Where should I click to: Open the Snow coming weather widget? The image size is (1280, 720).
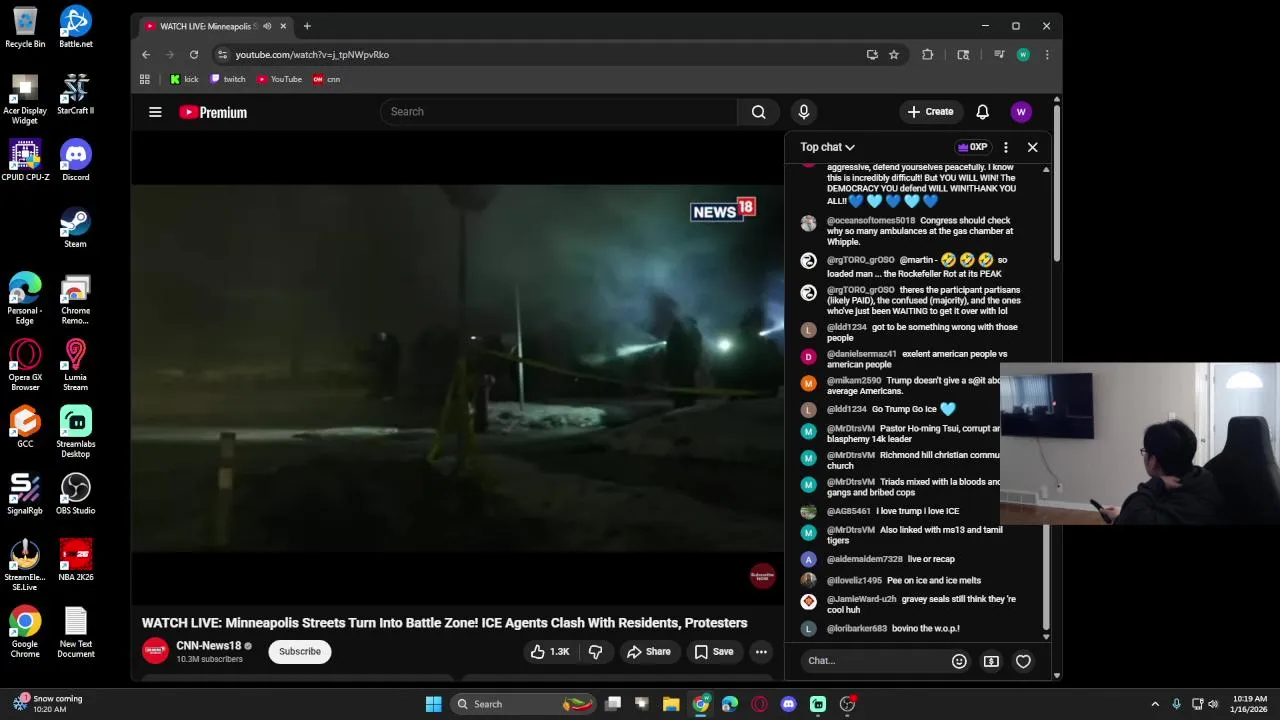48,704
